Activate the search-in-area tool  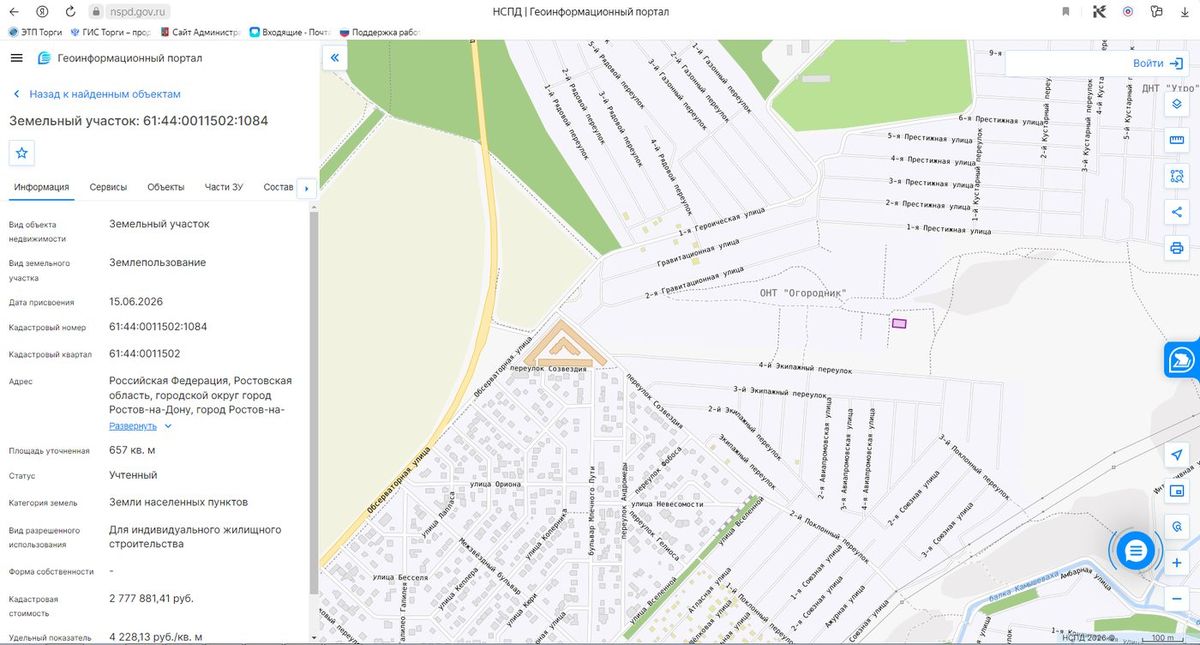1177,175
